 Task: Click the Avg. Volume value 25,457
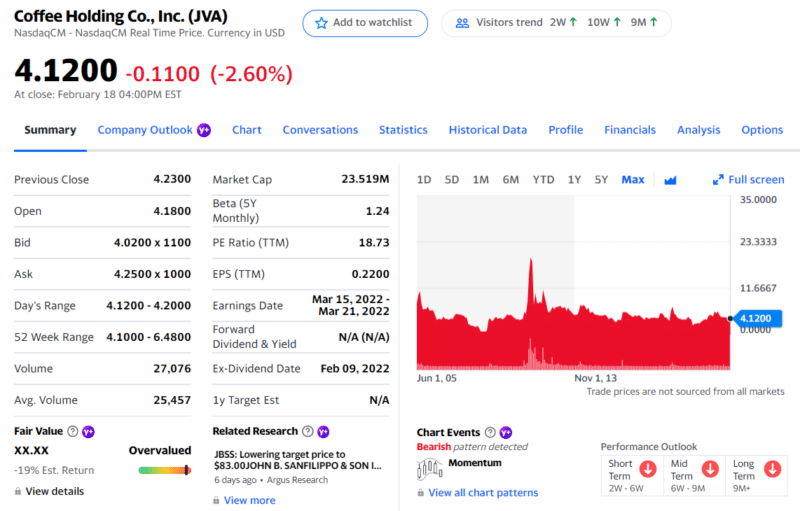pos(172,400)
